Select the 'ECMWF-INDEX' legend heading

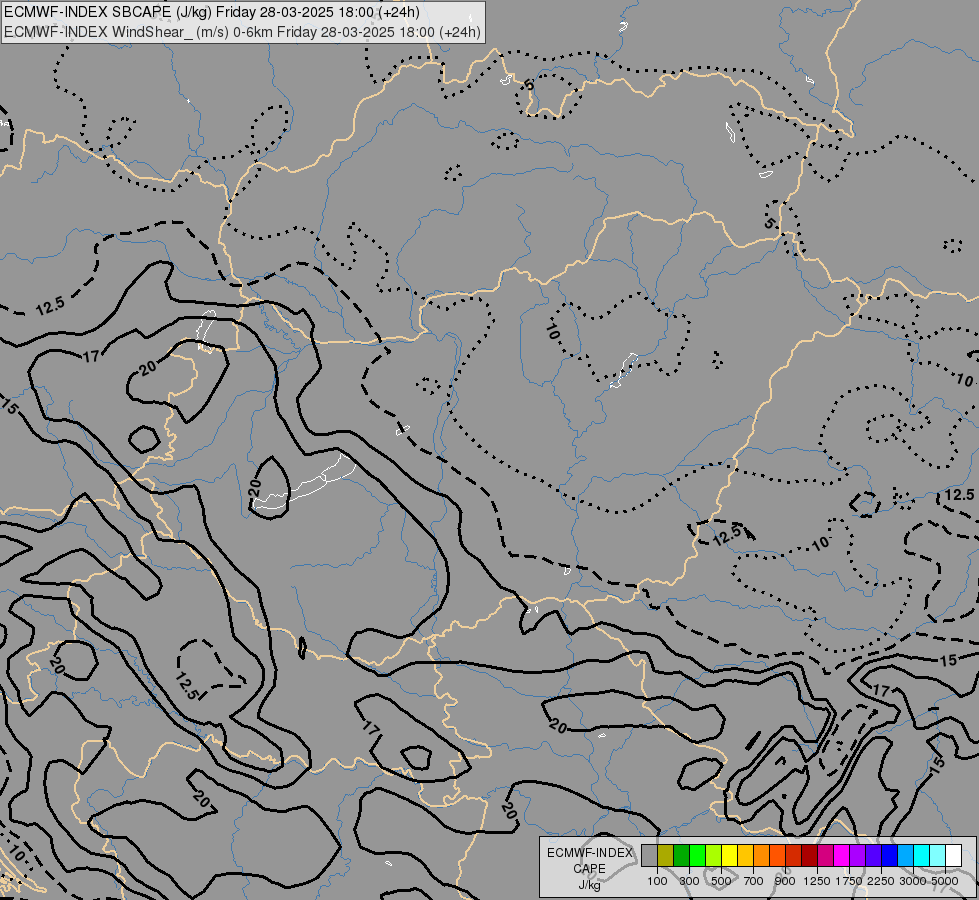coord(589,853)
